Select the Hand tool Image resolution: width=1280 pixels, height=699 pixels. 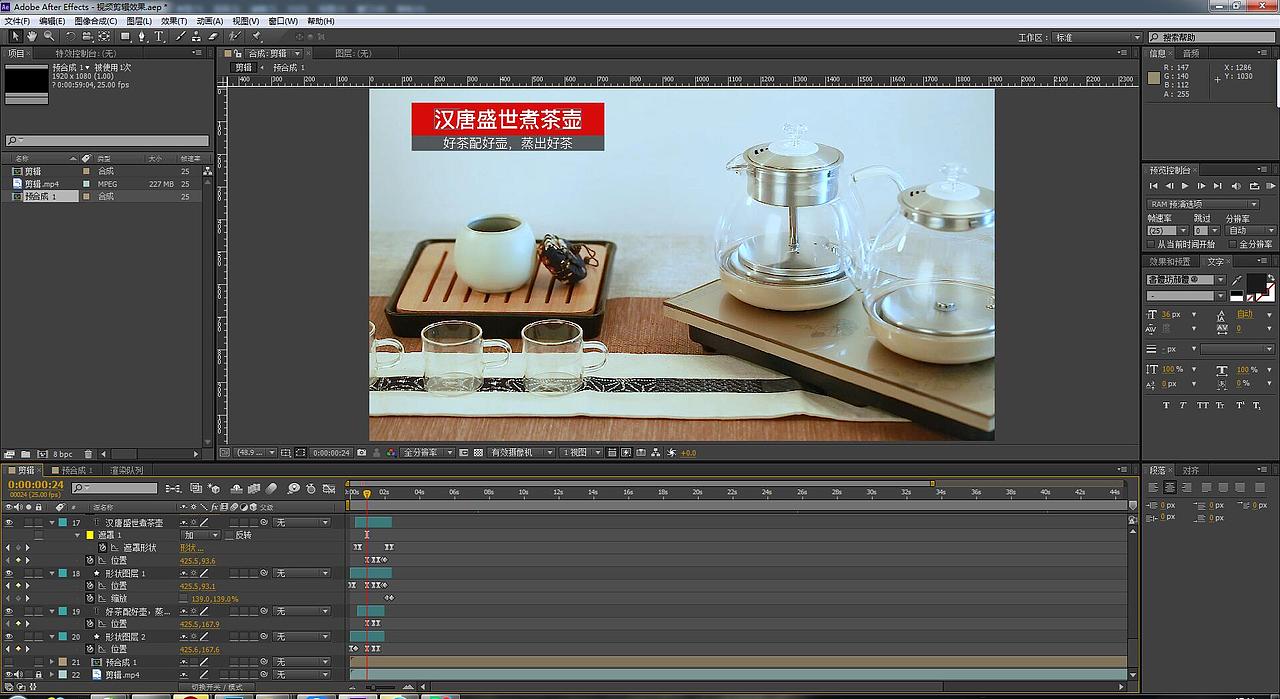pyautogui.click(x=32, y=36)
